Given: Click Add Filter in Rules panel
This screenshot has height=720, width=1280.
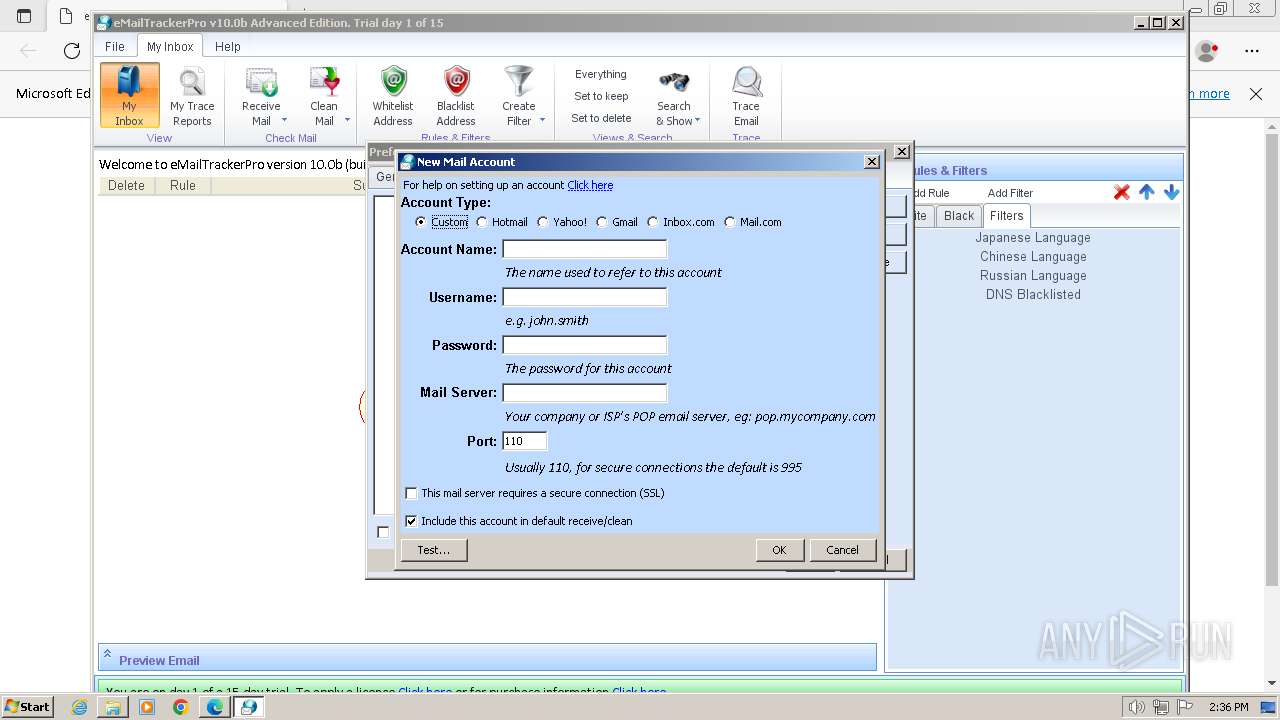Looking at the screenshot, I should click(1010, 193).
